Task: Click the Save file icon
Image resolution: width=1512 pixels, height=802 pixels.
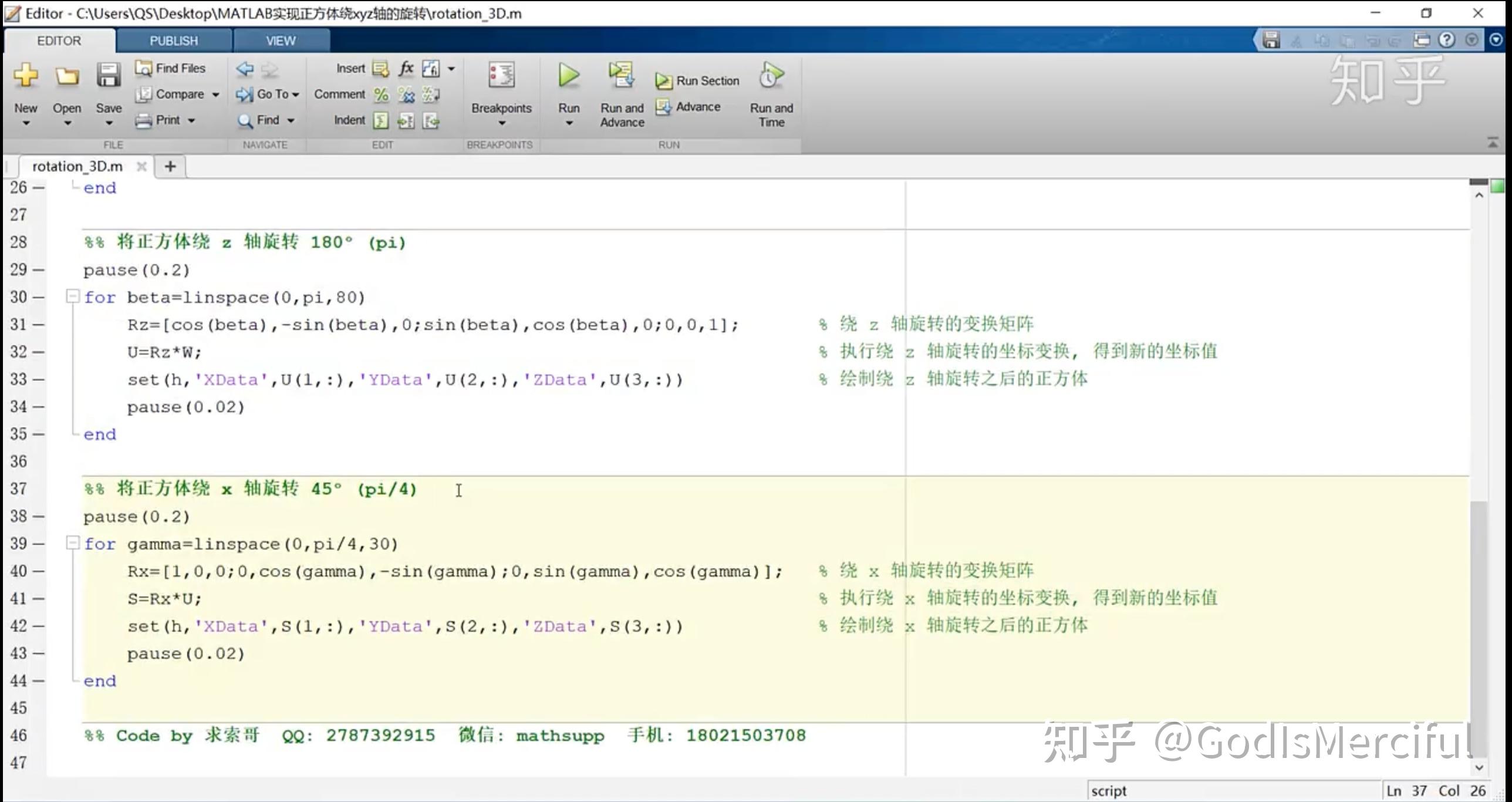Action: [x=109, y=76]
